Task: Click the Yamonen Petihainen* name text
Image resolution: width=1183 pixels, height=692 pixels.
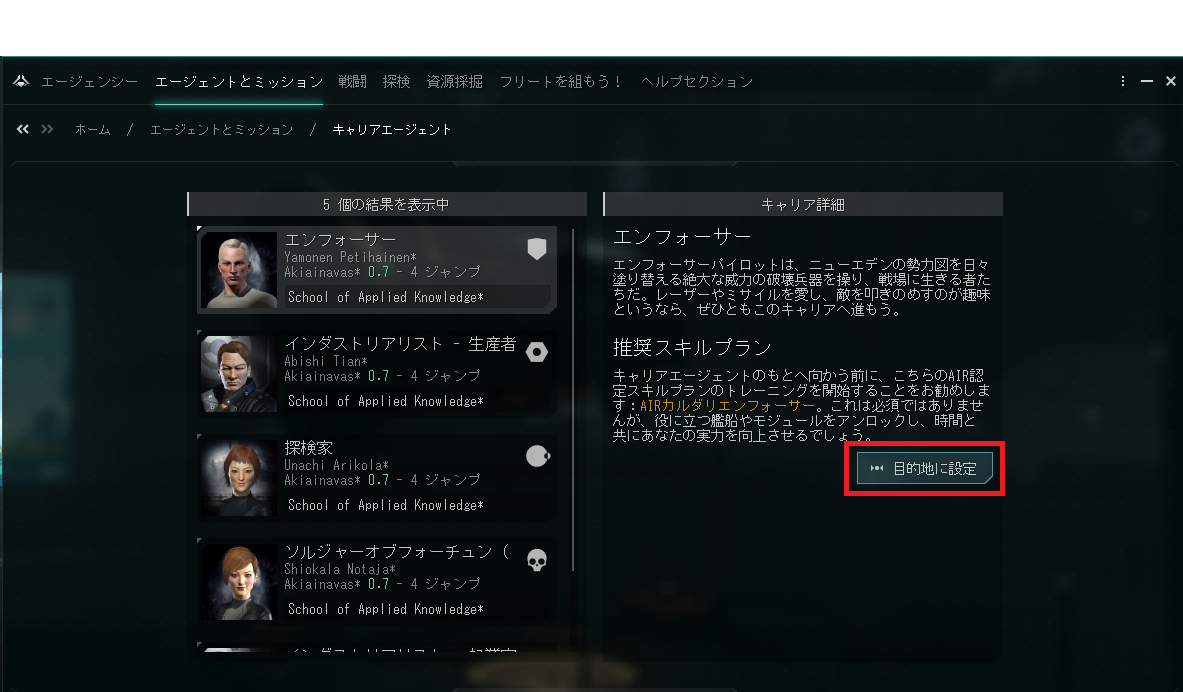Action: click(350, 257)
